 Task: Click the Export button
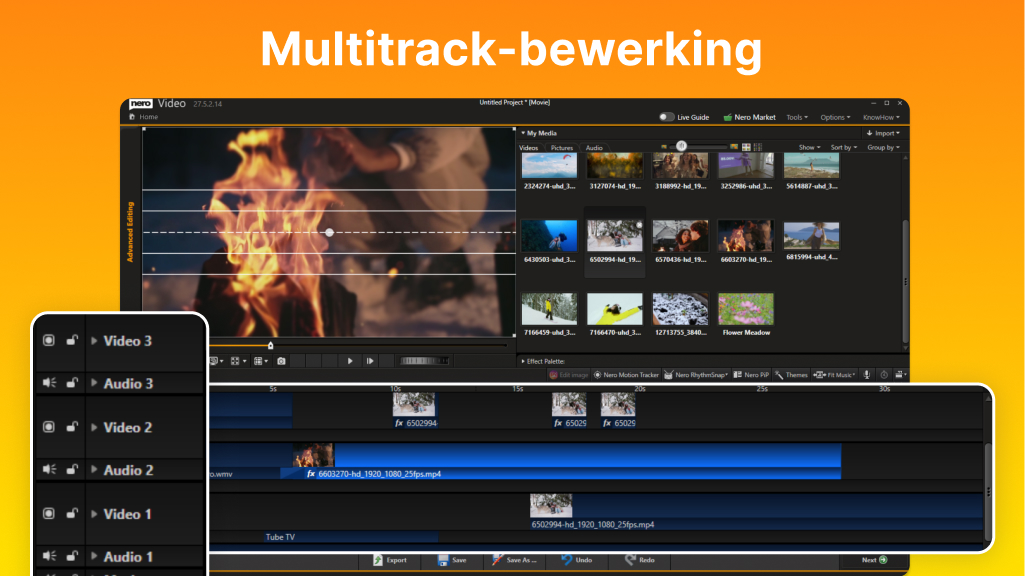tap(391, 560)
